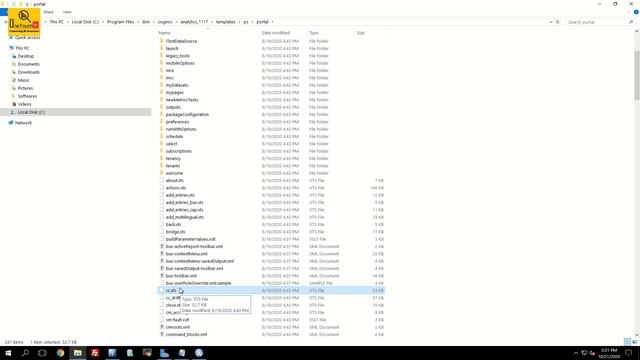
Task: Open Task View in taskbar
Action: [x=42, y=353]
